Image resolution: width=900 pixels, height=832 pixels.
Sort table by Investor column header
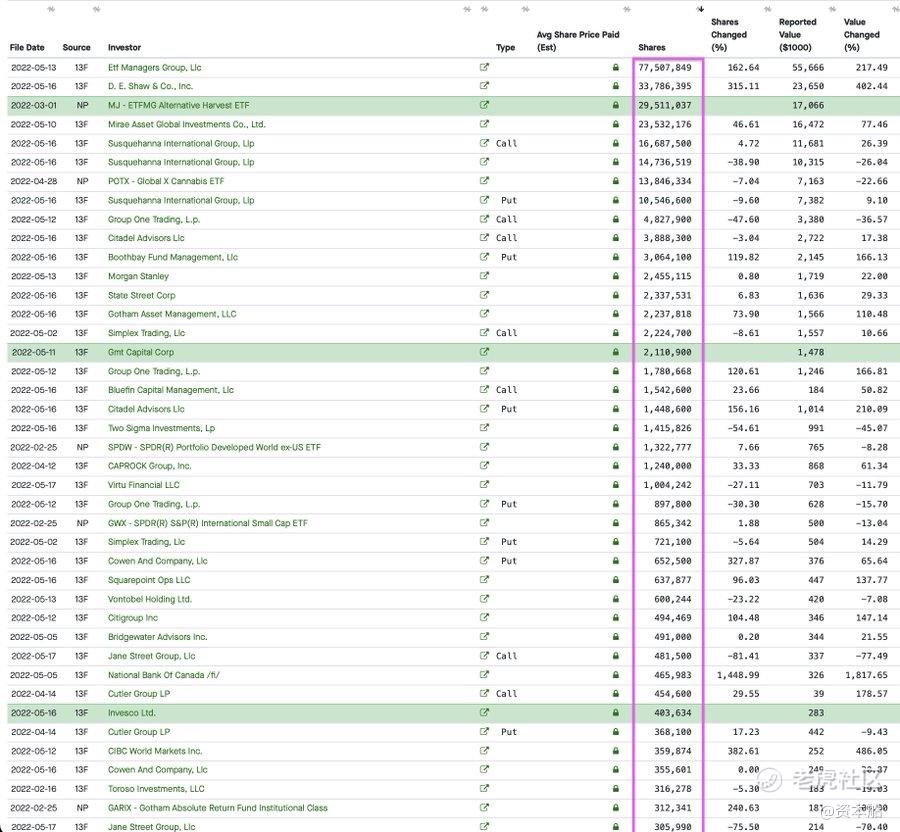click(125, 48)
